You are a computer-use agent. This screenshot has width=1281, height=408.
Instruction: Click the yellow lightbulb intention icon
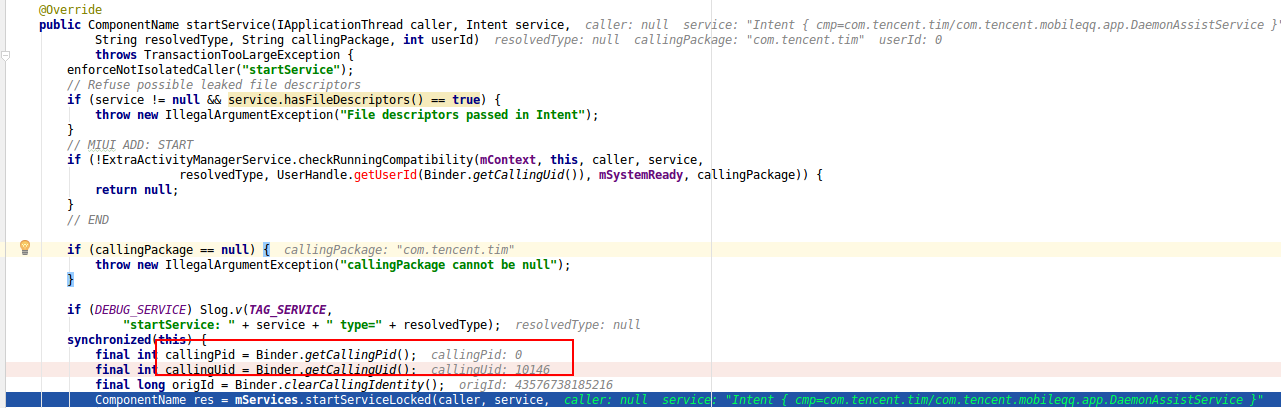coord(25,248)
